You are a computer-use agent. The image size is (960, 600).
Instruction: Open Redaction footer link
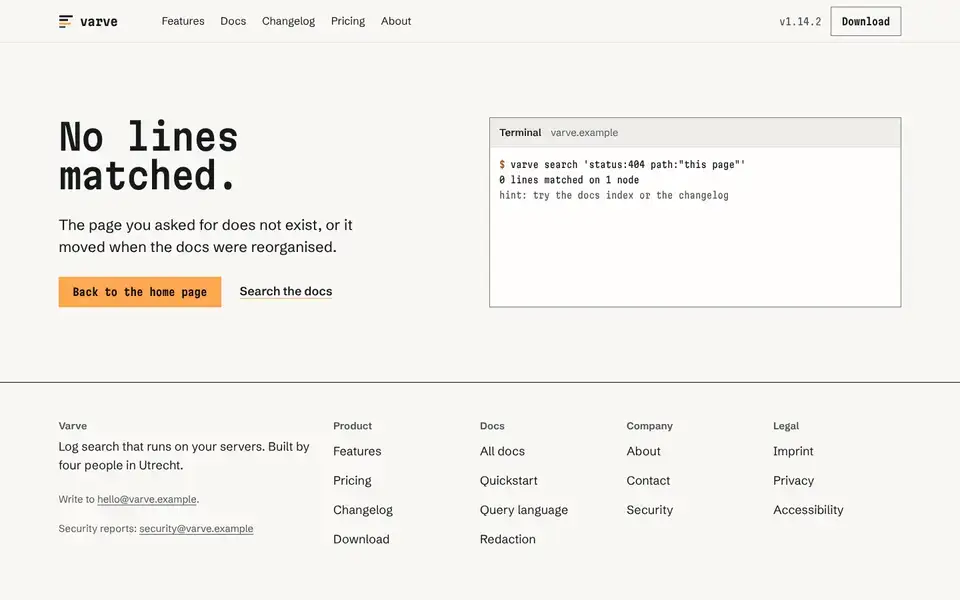pyautogui.click(x=508, y=539)
